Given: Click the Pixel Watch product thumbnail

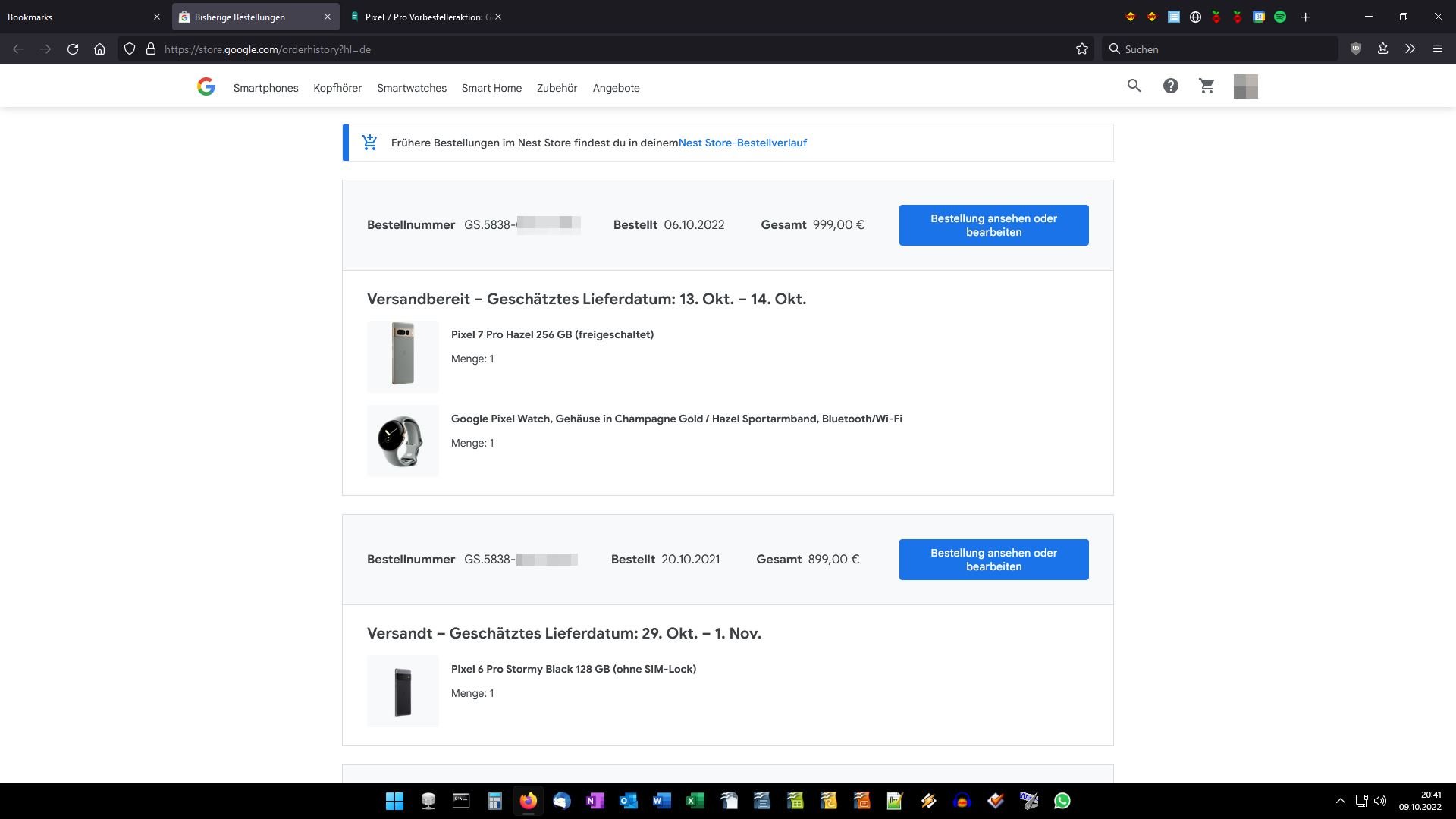Looking at the screenshot, I should coord(403,441).
